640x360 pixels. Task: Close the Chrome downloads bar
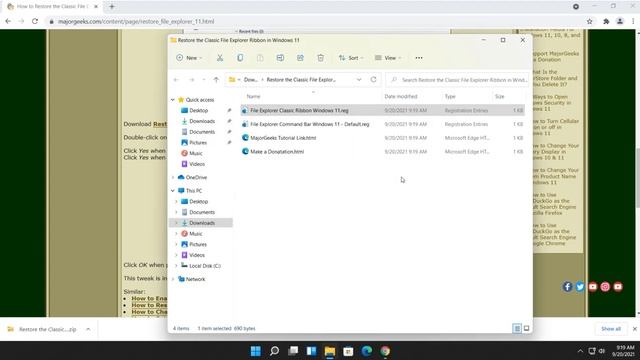[635, 329]
